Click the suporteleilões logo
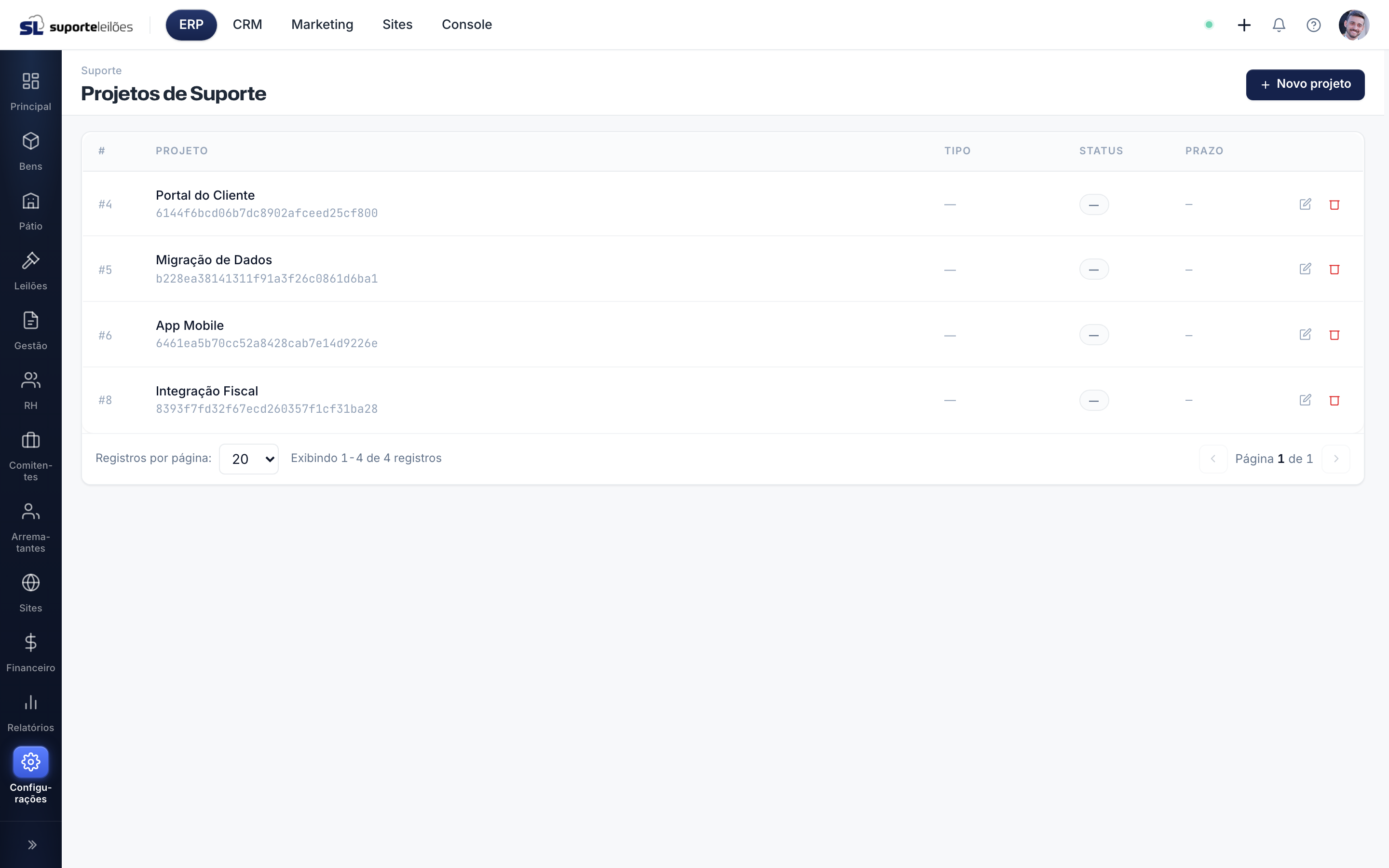This screenshot has width=1389, height=868. point(76,25)
